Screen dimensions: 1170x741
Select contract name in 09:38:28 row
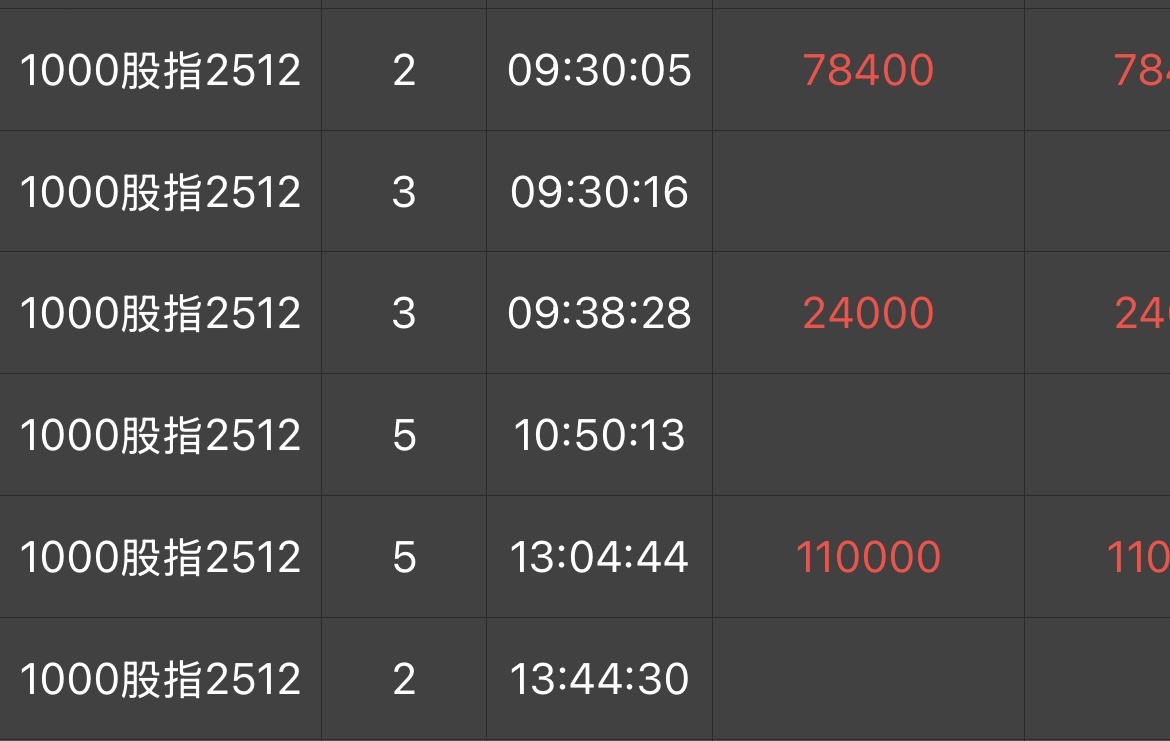click(160, 313)
